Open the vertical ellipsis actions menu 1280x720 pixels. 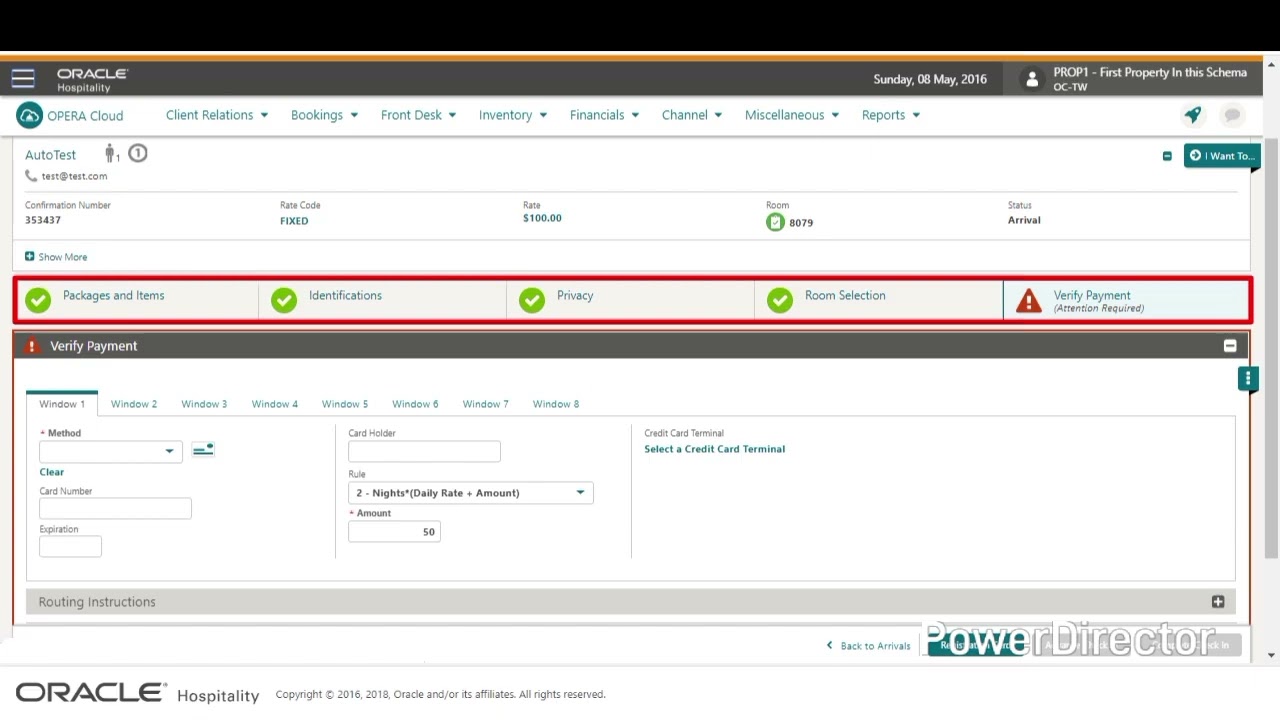pos(1248,378)
